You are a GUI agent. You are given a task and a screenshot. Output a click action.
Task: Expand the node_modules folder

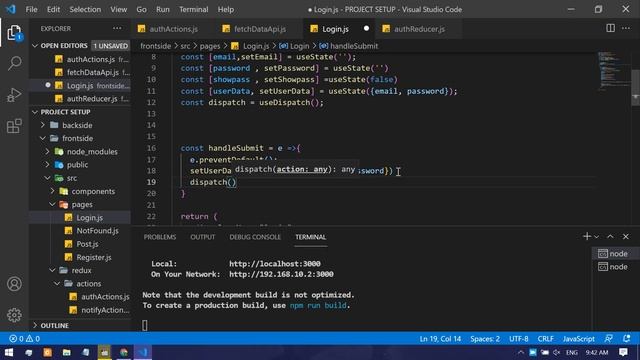click(47, 151)
